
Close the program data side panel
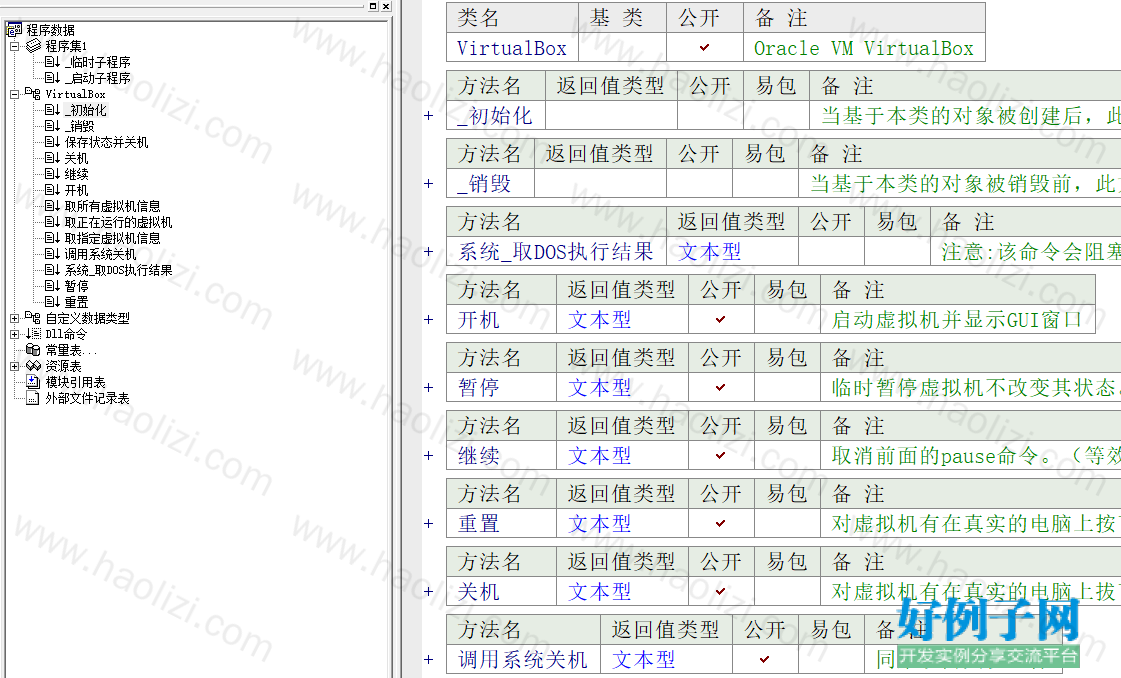[386, 6]
